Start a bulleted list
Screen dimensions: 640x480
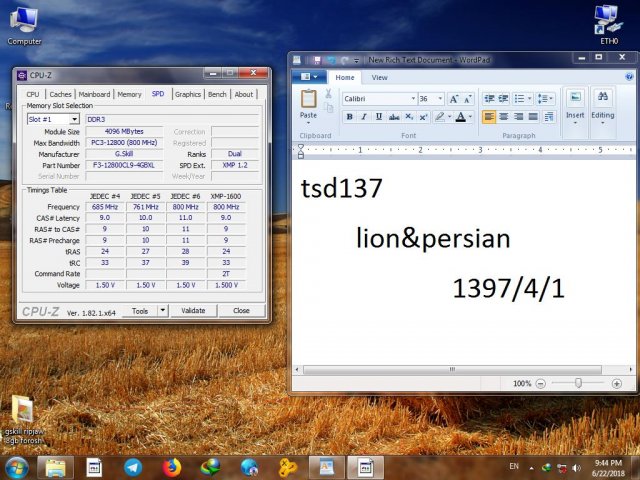pyautogui.click(x=519, y=99)
